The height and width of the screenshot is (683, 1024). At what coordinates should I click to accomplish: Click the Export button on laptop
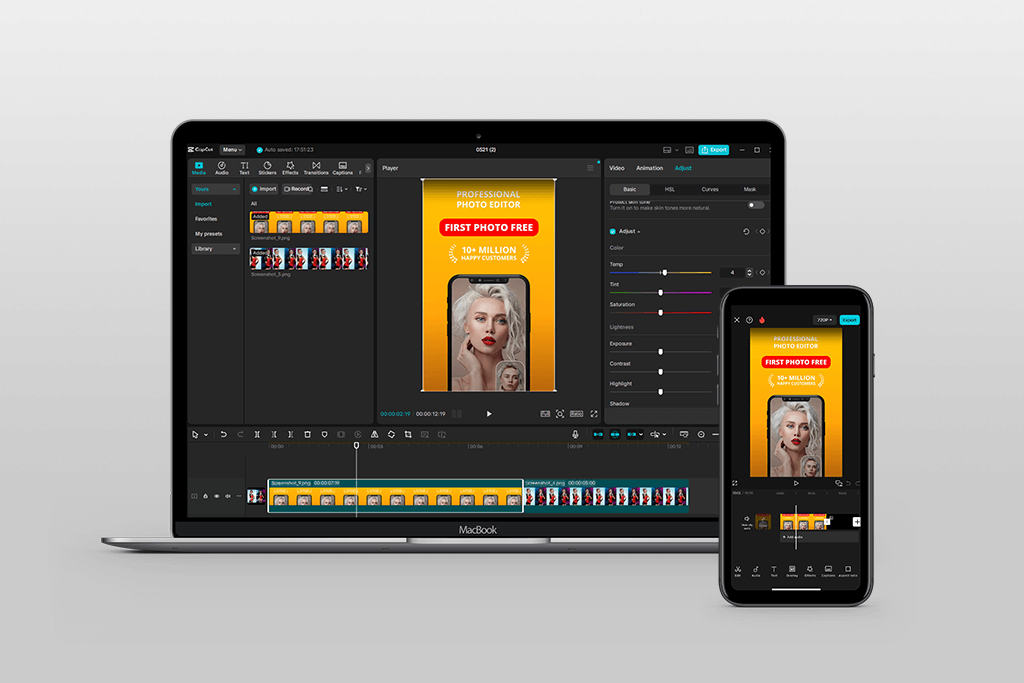(714, 150)
